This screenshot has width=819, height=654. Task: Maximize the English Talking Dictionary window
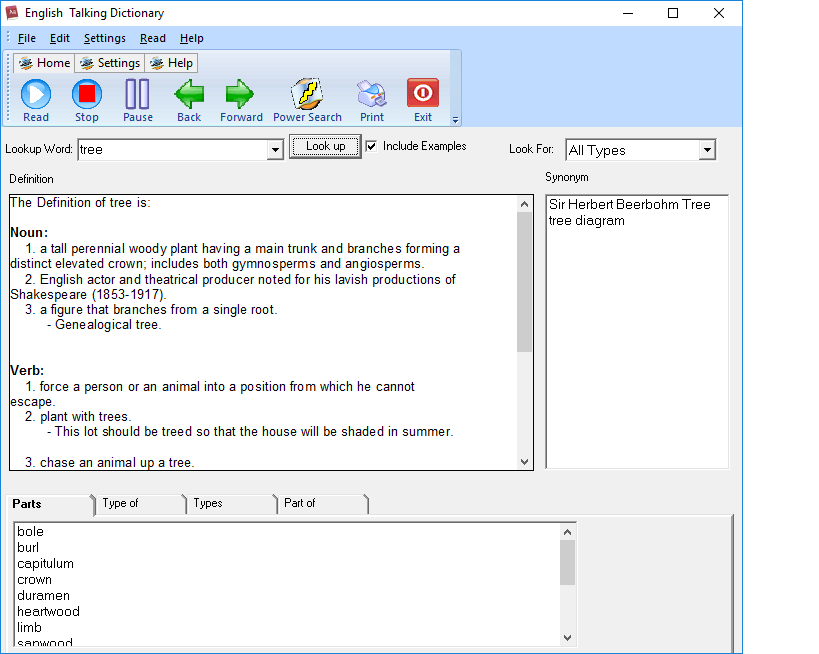pyautogui.click(x=673, y=13)
